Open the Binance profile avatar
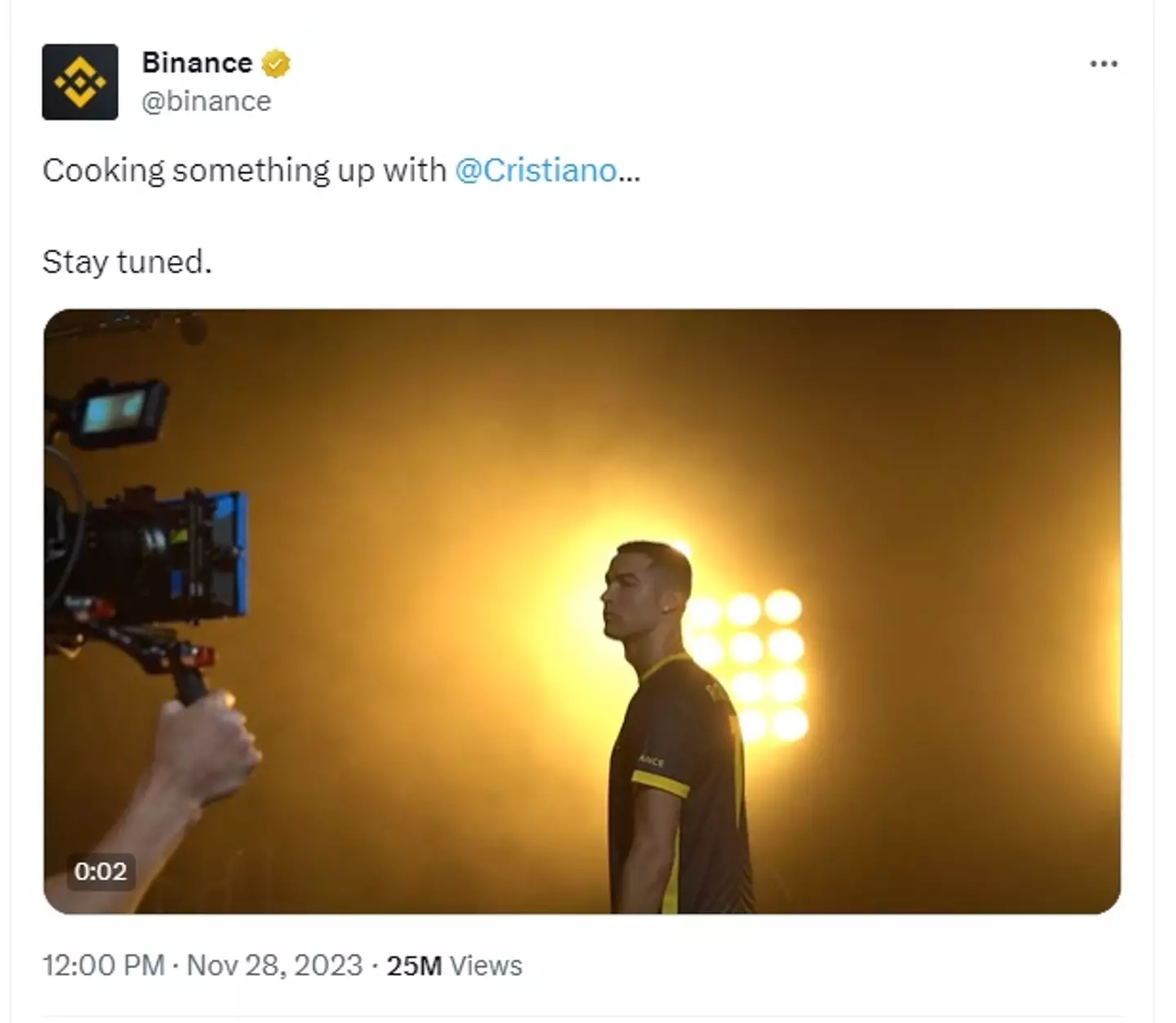Screen dimensions: 1176x1023 pos(80,82)
